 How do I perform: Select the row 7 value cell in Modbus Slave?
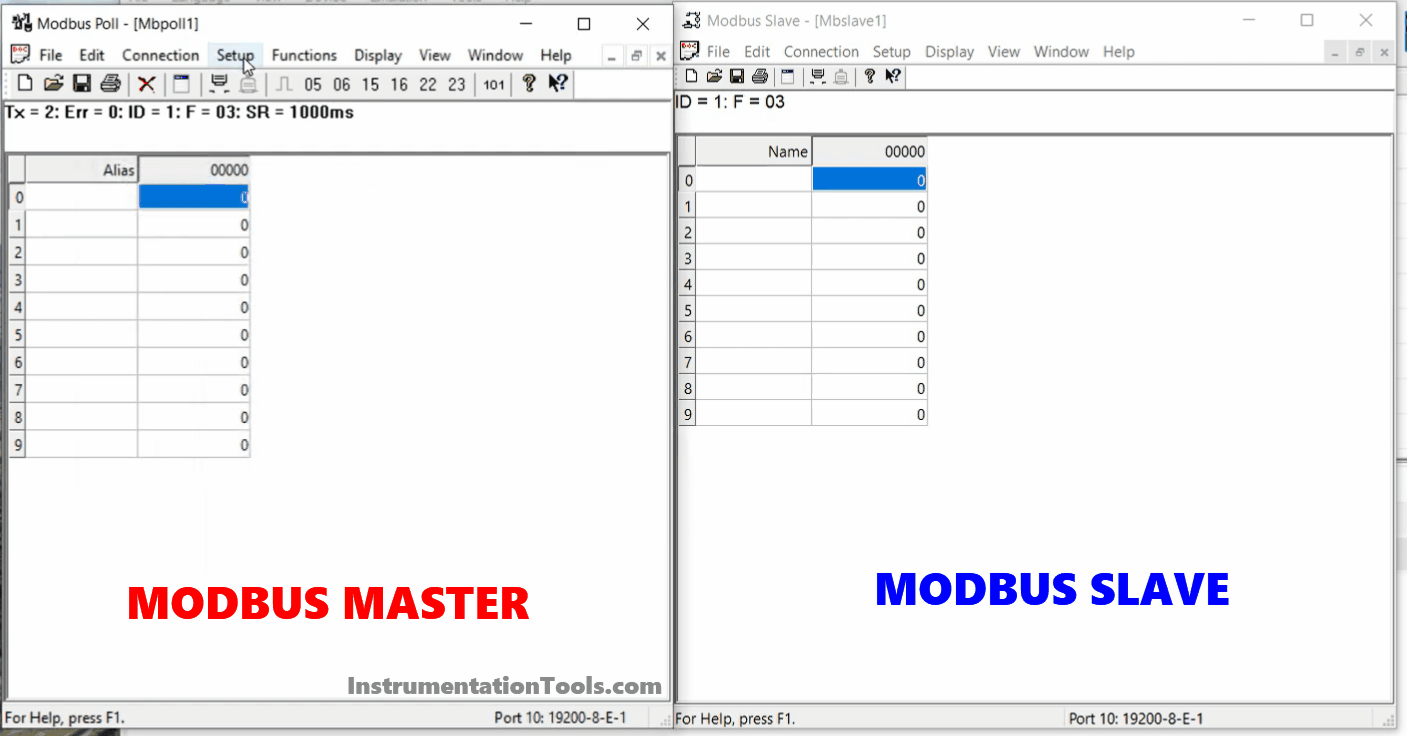pos(870,362)
